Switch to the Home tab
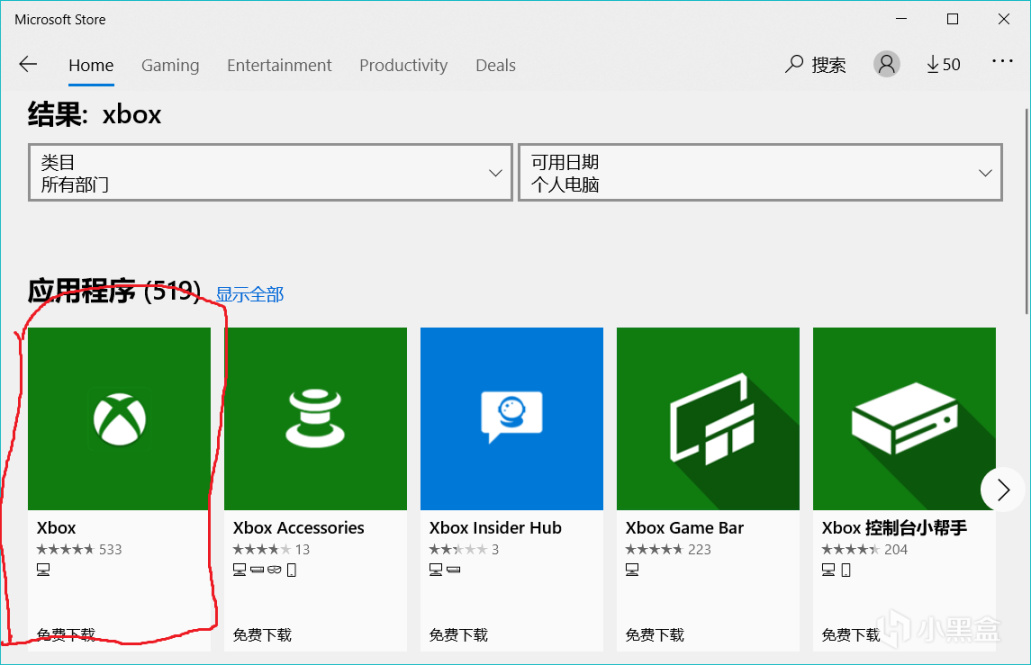This screenshot has height=665, width=1031. pyautogui.click(x=91, y=65)
